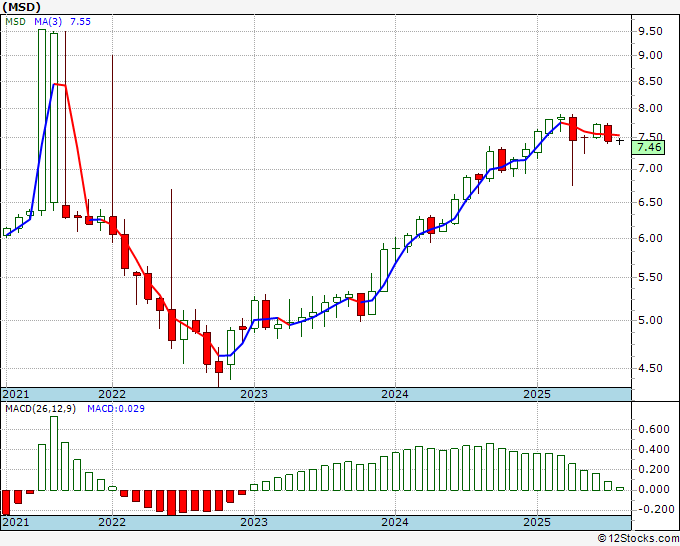Image resolution: width=680 pixels, height=546 pixels.
Task: Click the 5.00 price axis label
Action: [x=650, y=320]
